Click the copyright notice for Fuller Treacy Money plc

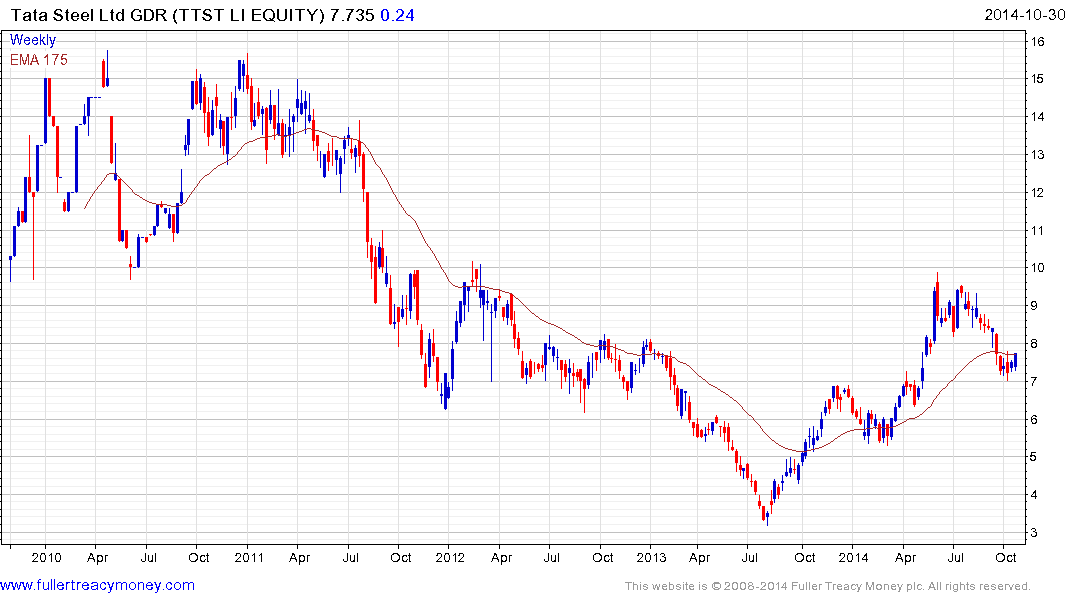point(828,586)
